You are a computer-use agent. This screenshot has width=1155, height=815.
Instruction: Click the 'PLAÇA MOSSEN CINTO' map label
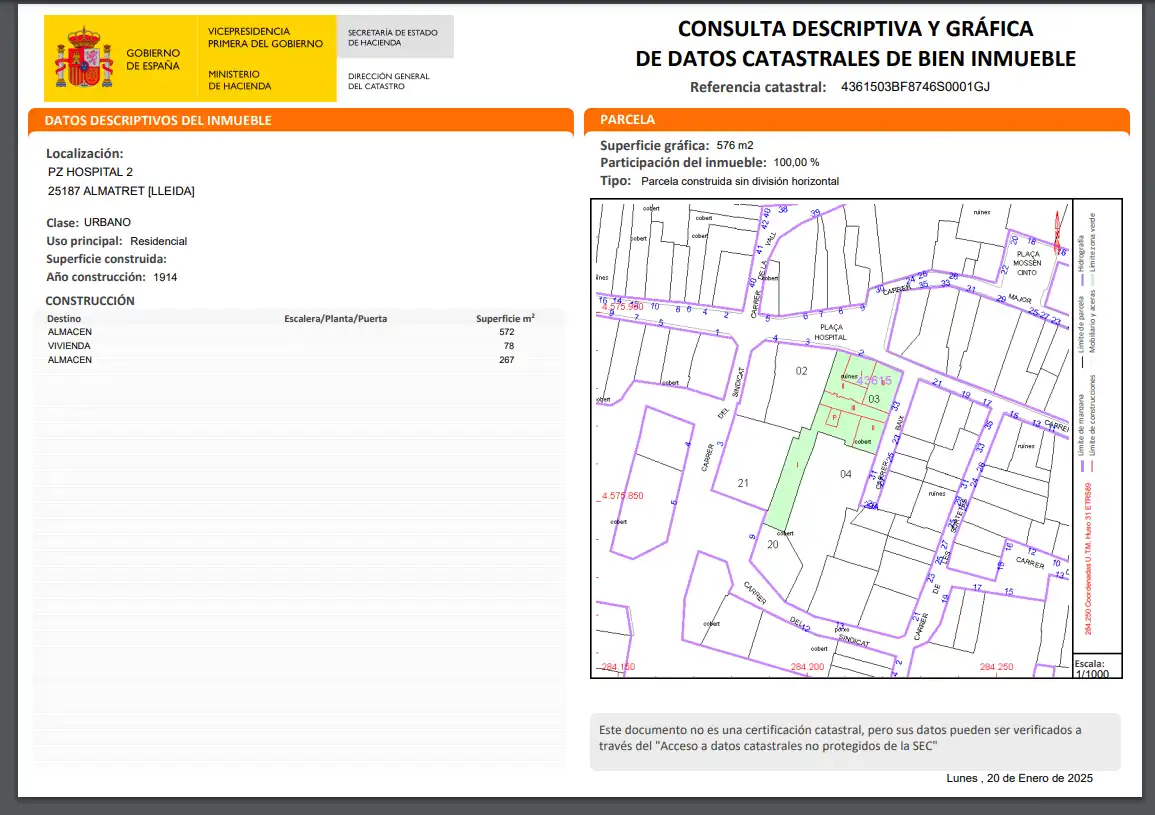click(1027, 263)
